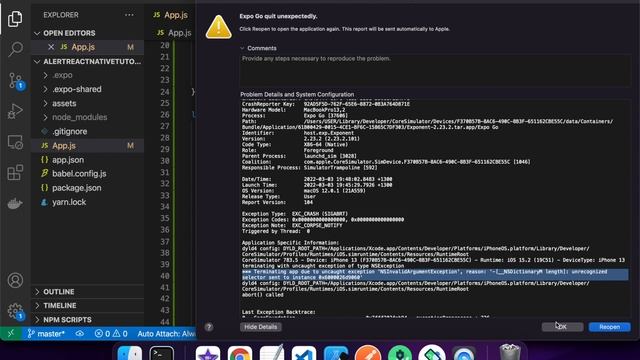Collapse the Open Editors section

pos(87,33)
